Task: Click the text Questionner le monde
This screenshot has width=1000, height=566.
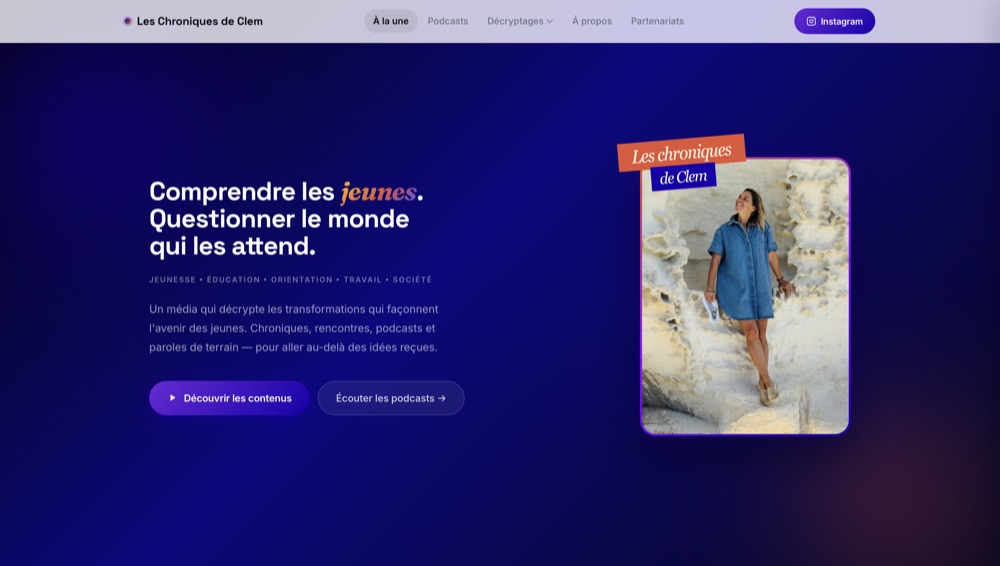Action: pos(279,219)
